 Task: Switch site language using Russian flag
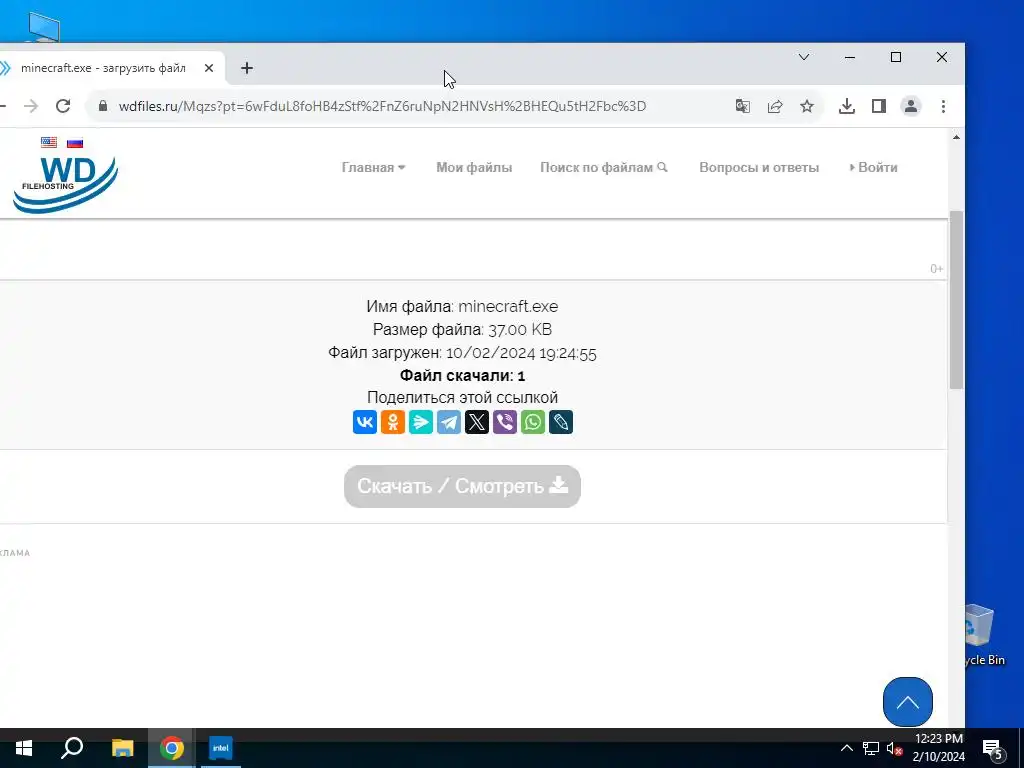point(75,142)
